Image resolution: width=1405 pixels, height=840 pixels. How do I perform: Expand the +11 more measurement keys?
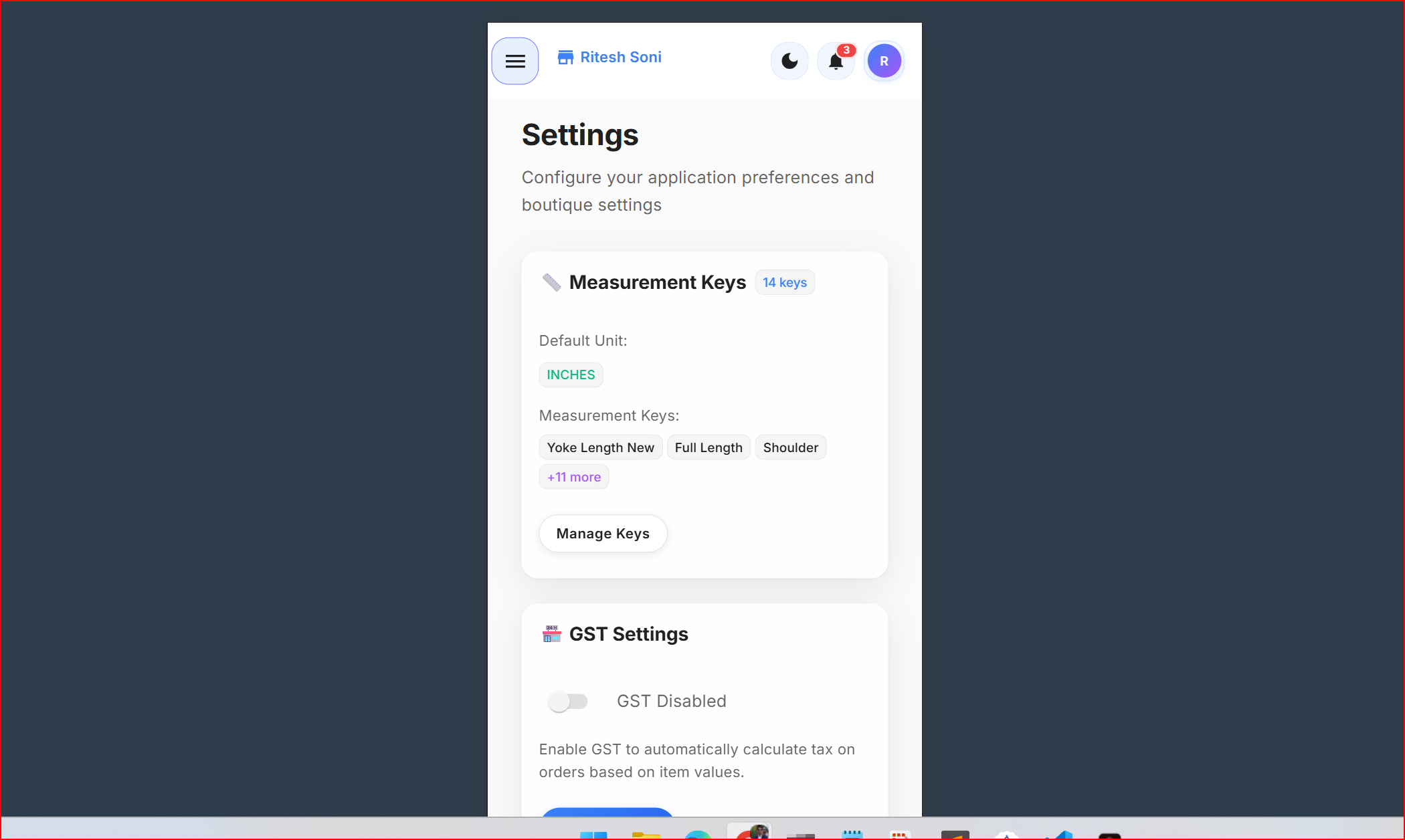click(573, 477)
